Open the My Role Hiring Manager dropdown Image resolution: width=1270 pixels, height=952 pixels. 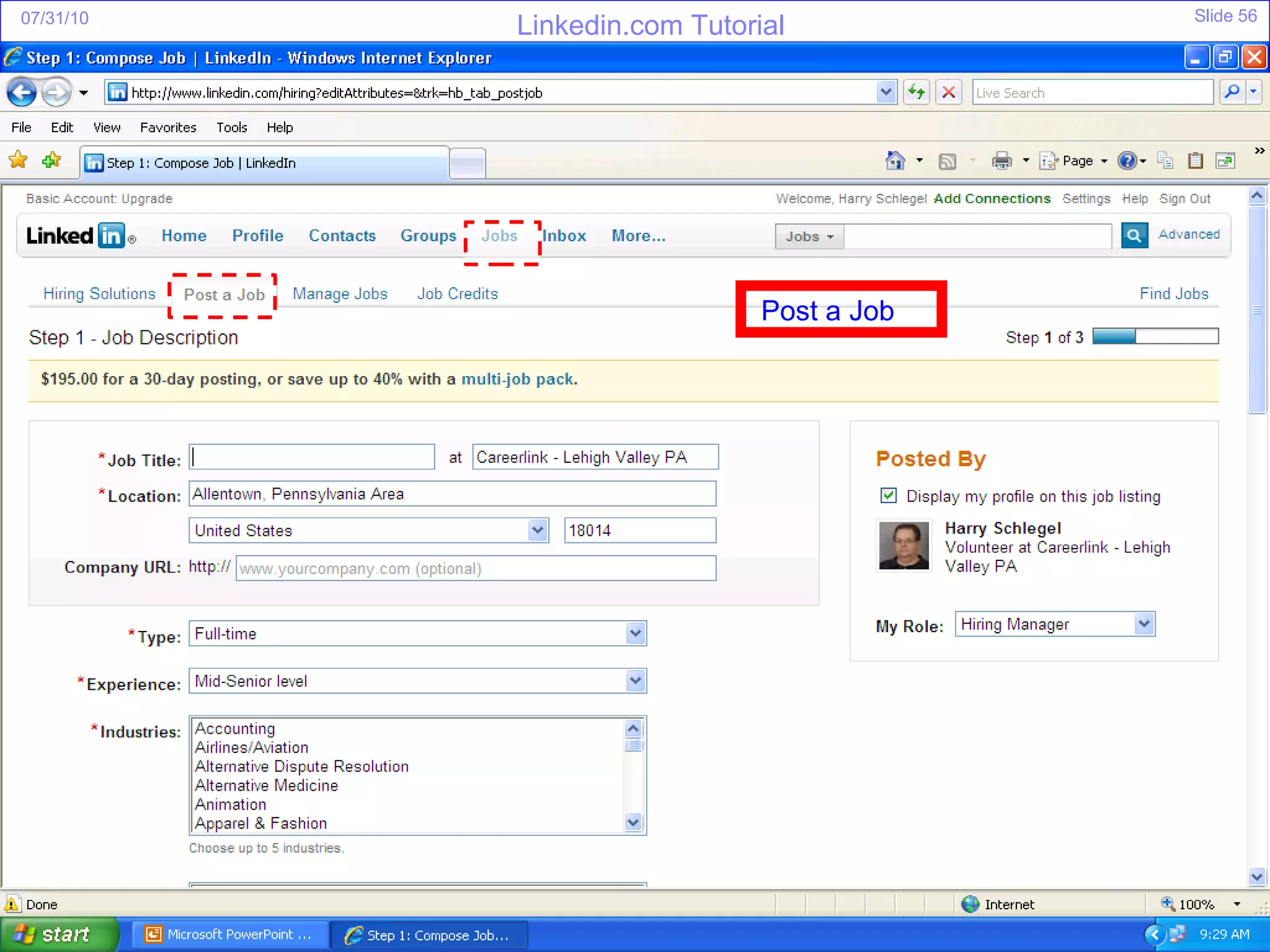1144,624
